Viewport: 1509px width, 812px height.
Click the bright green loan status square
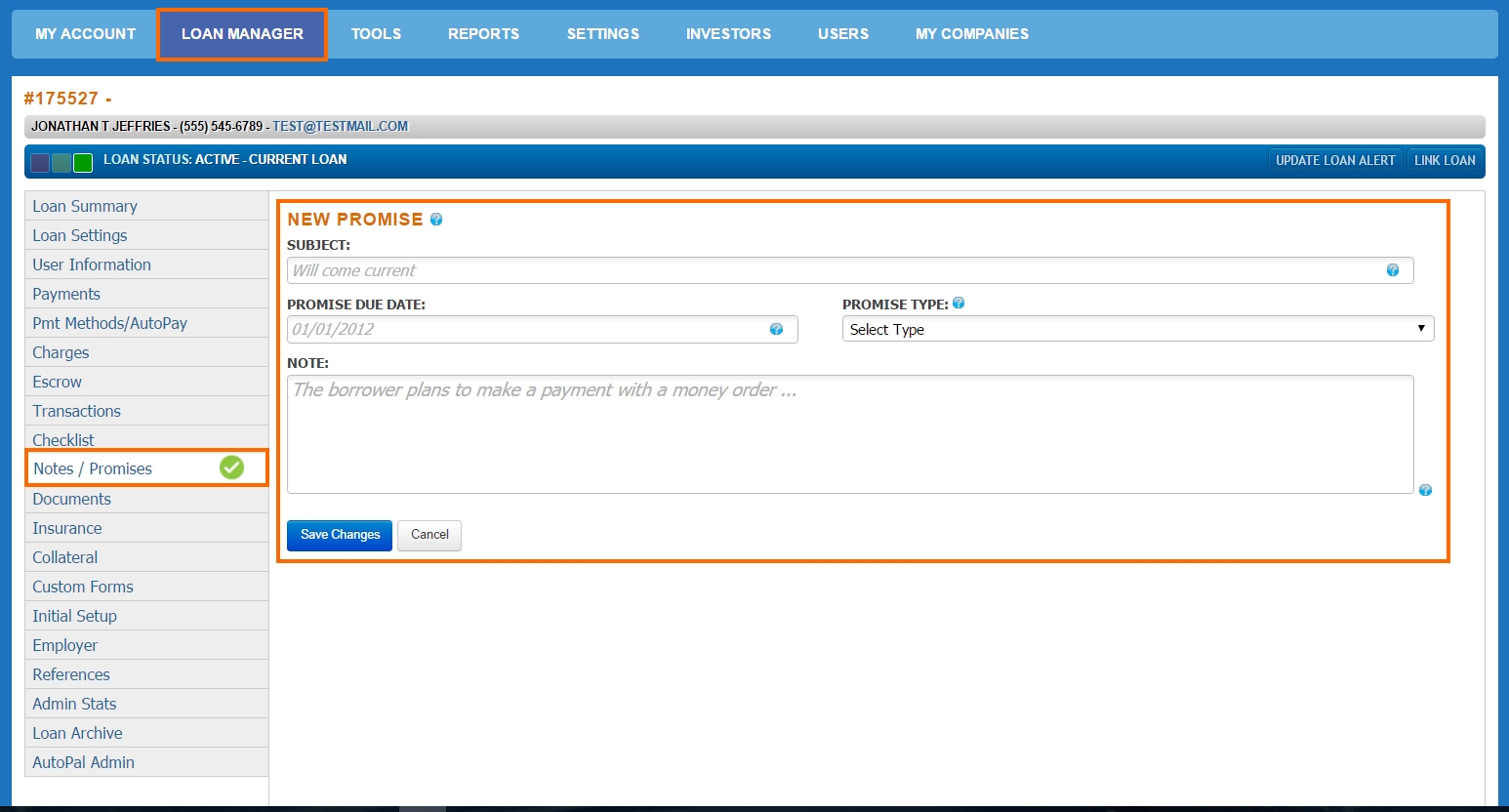point(83,163)
